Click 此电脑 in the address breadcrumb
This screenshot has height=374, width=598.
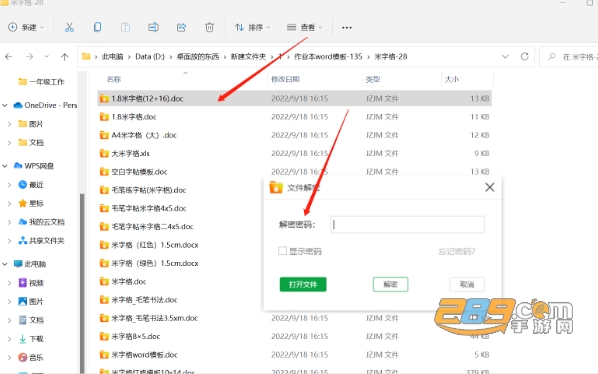[x=113, y=56]
